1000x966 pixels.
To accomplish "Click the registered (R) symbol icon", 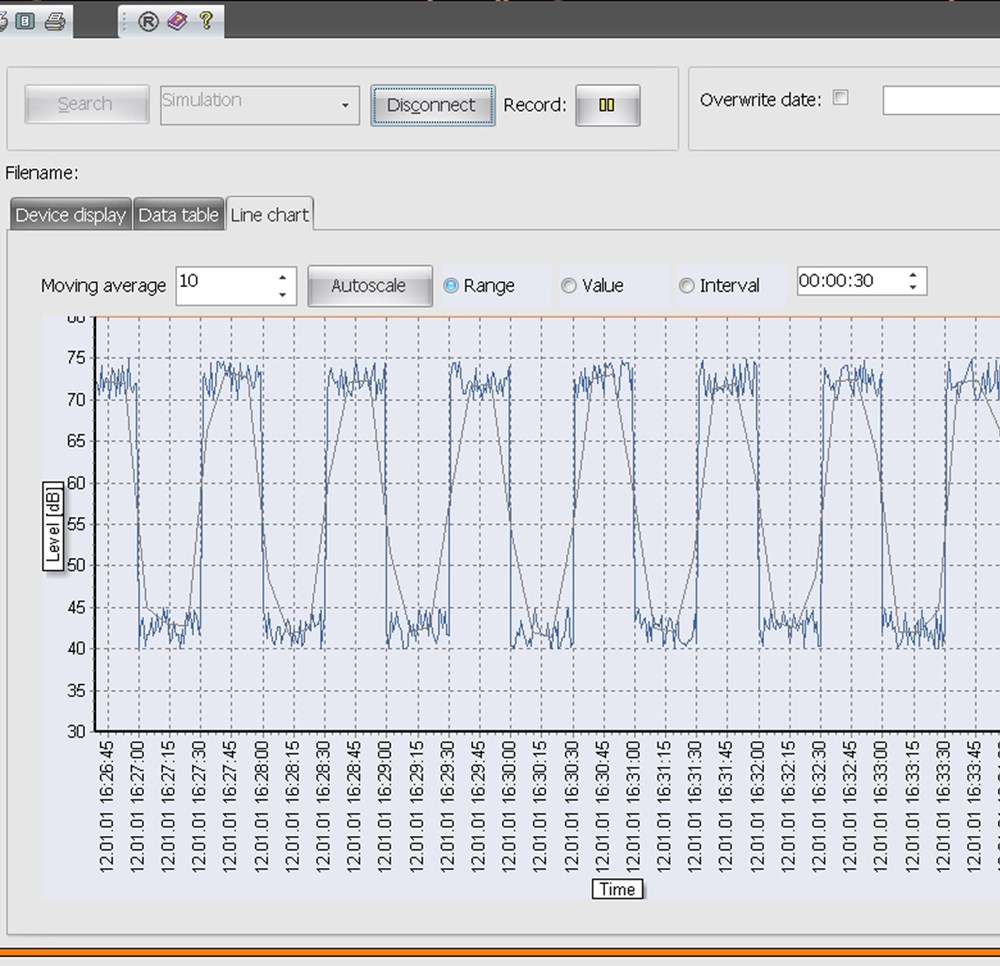I will pos(148,21).
